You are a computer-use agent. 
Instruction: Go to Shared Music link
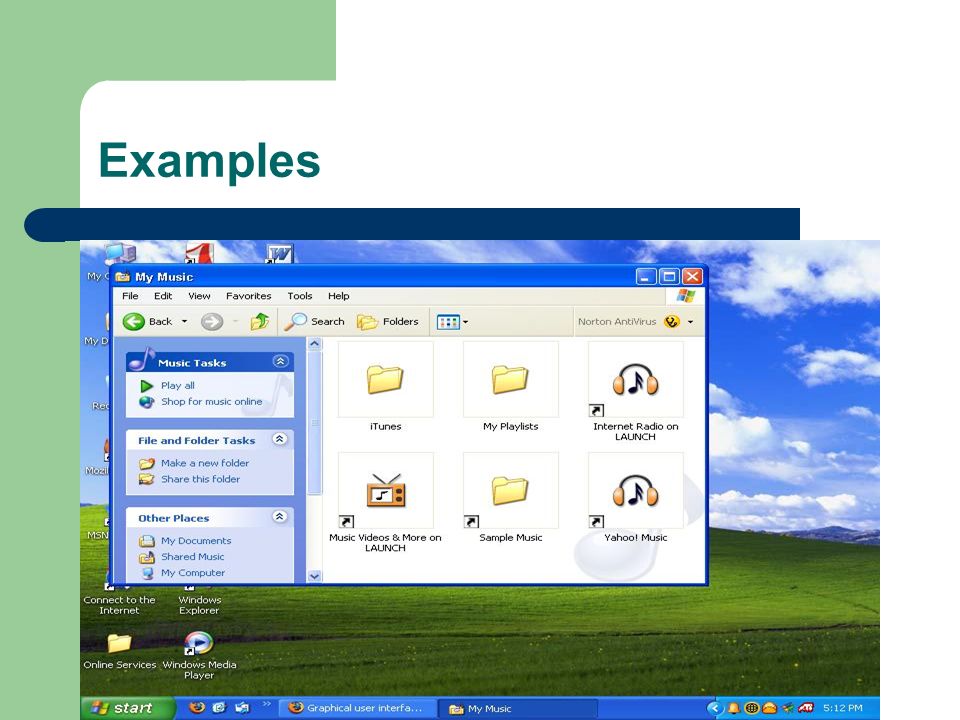pos(192,557)
